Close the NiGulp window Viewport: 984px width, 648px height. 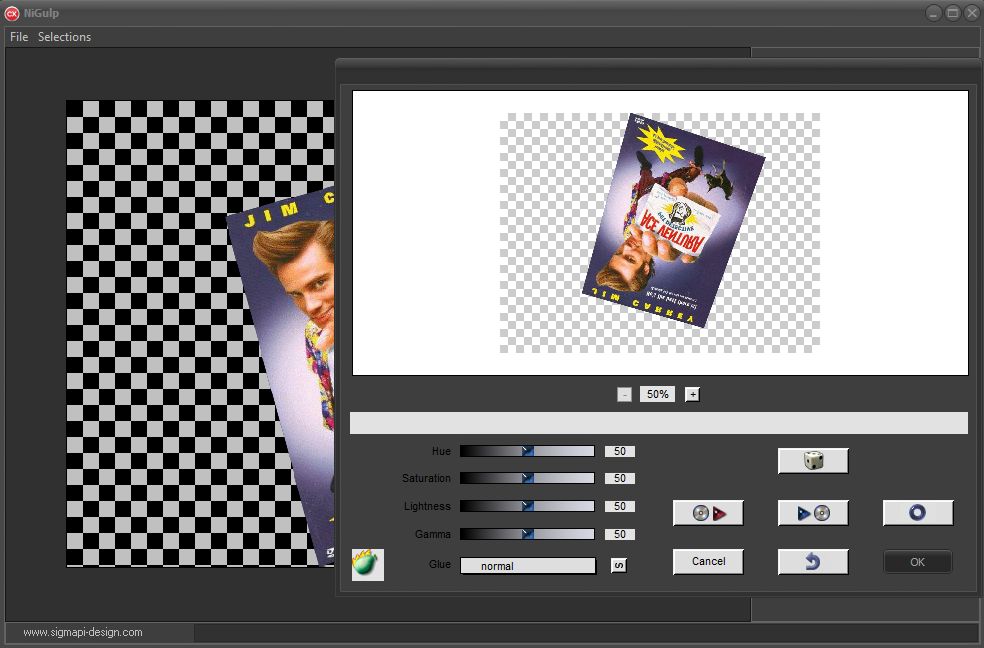pyautogui.click(x=971, y=13)
